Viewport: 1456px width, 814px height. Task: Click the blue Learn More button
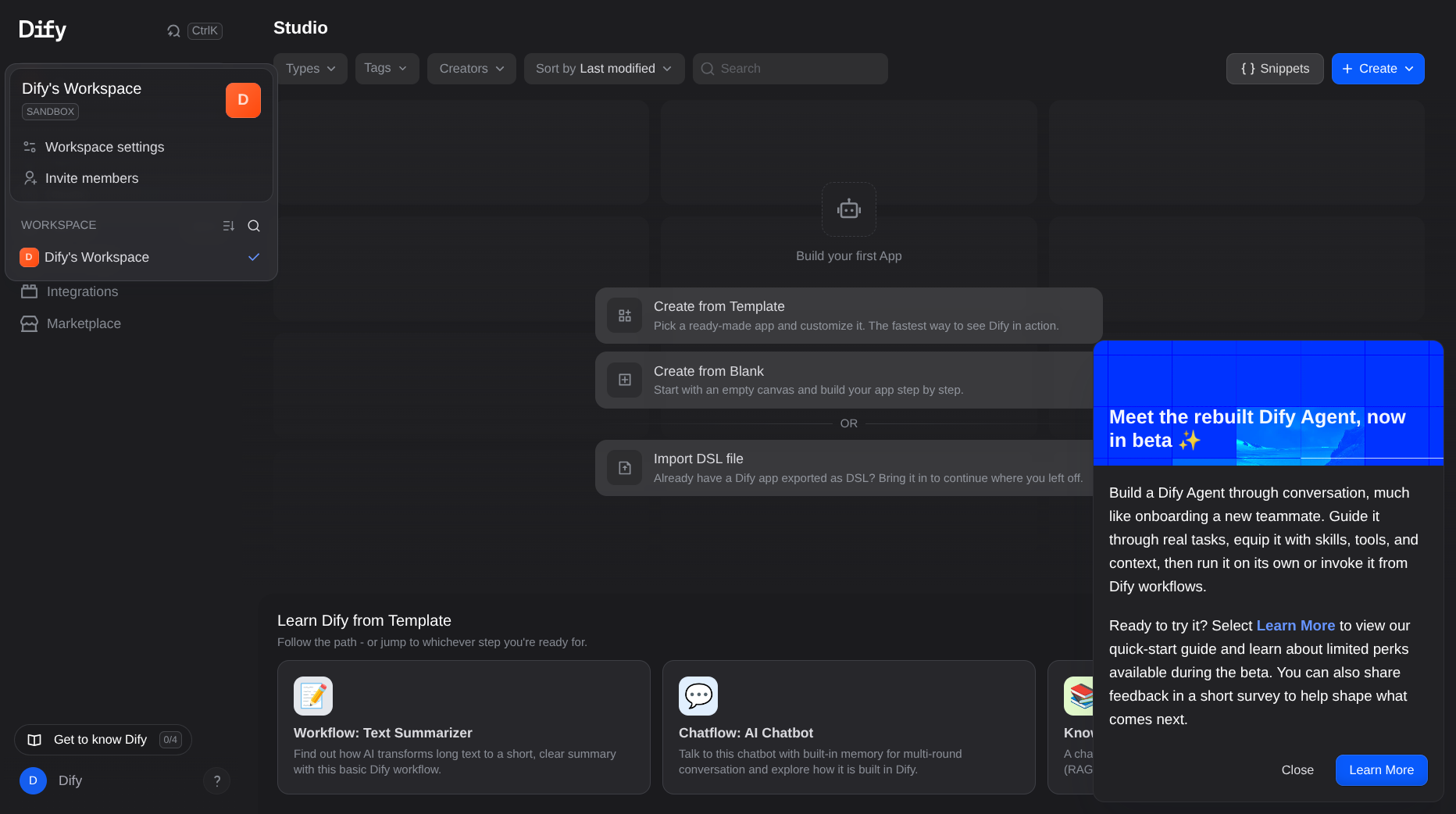(1381, 770)
